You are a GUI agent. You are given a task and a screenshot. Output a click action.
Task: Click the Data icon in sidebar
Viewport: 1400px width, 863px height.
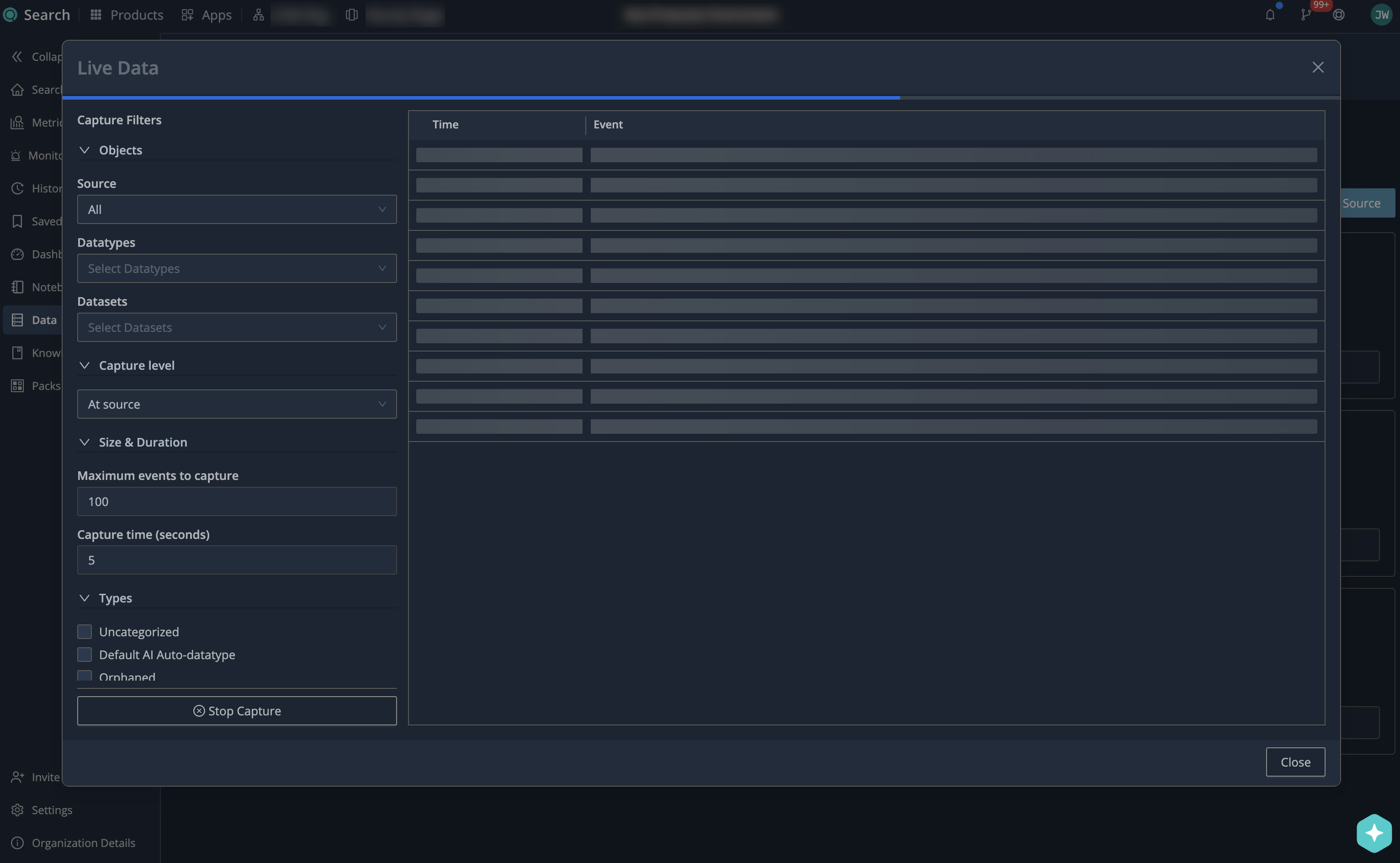click(17, 320)
